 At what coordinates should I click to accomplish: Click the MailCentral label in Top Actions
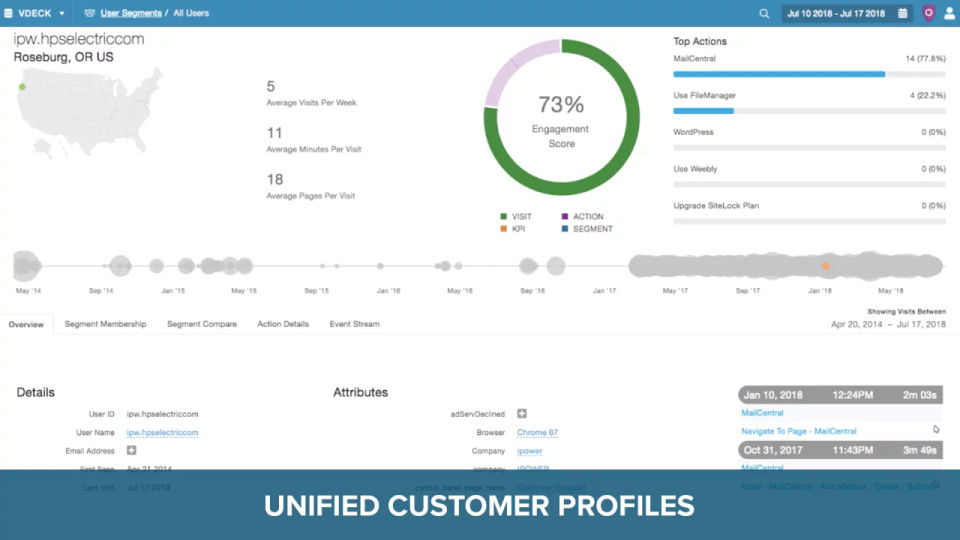click(x=694, y=59)
